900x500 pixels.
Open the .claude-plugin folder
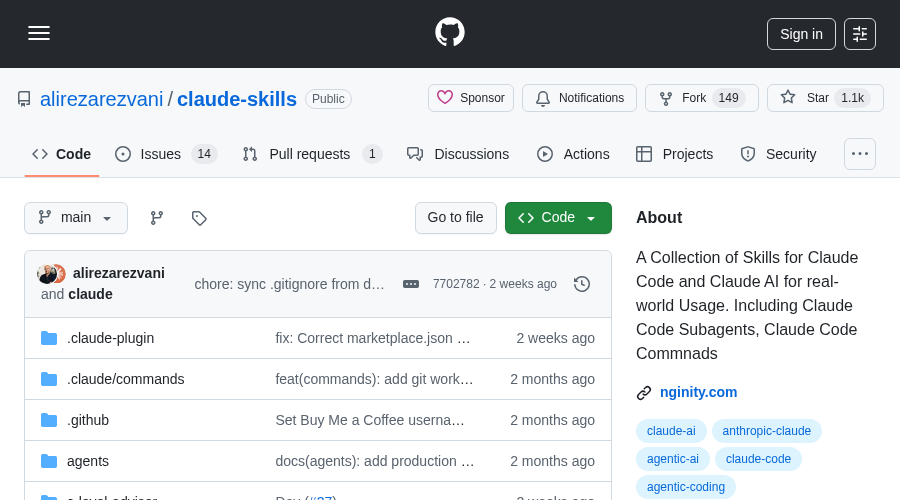(x=110, y=338)
